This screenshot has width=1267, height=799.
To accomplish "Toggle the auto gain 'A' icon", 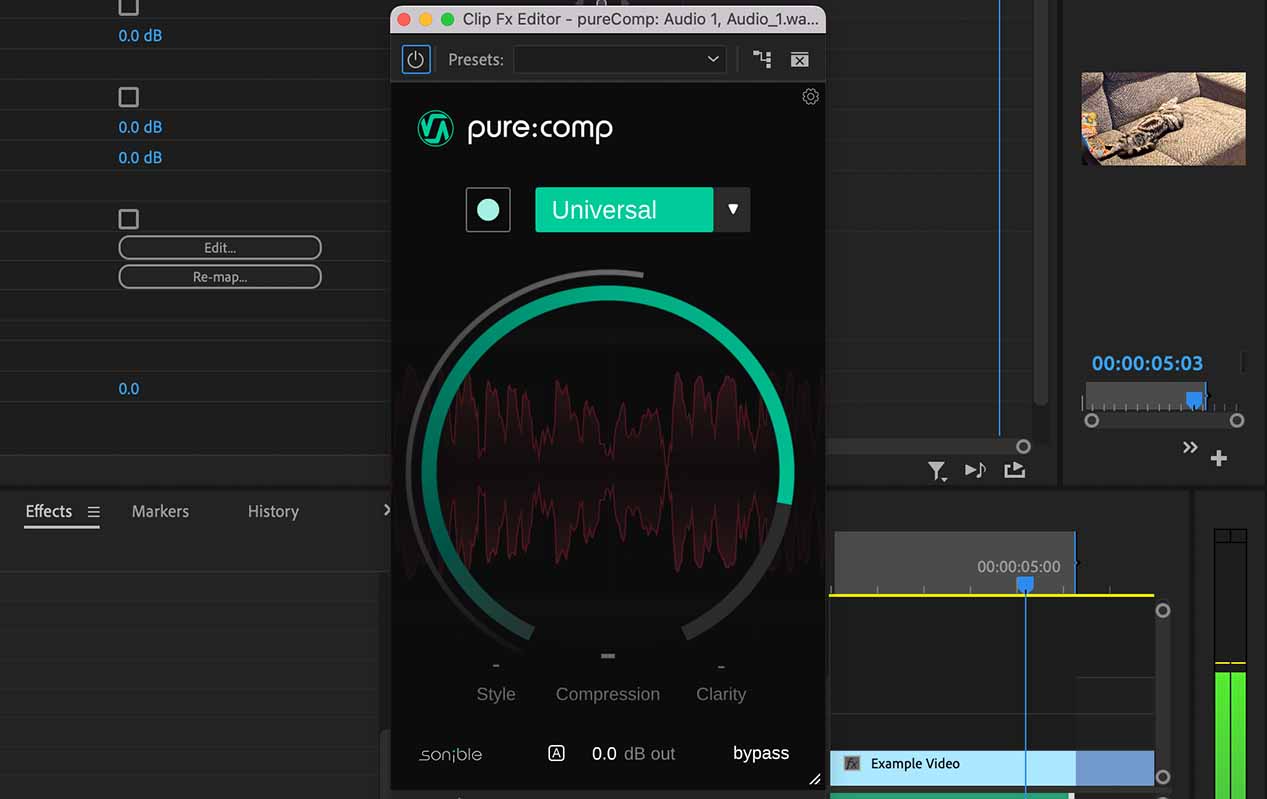I will (x=557, y=753).
